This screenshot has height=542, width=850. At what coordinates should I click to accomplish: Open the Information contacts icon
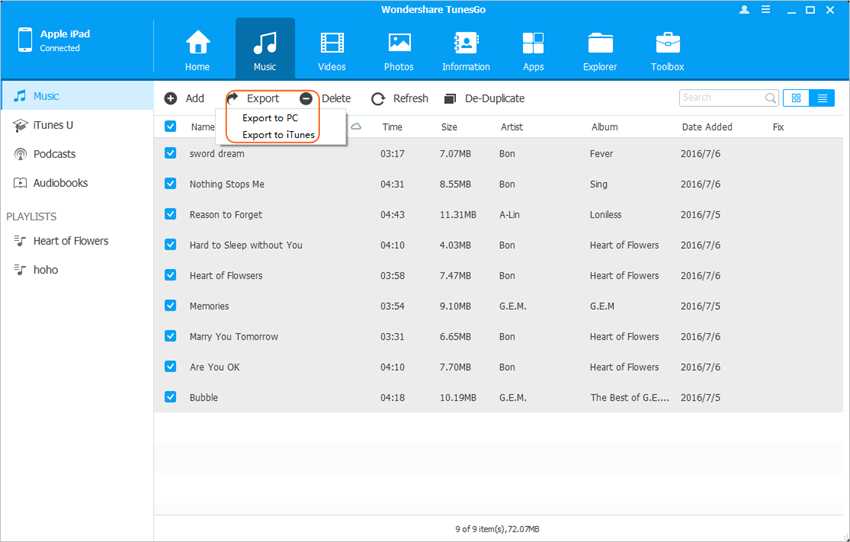click(x=466, y=50)
